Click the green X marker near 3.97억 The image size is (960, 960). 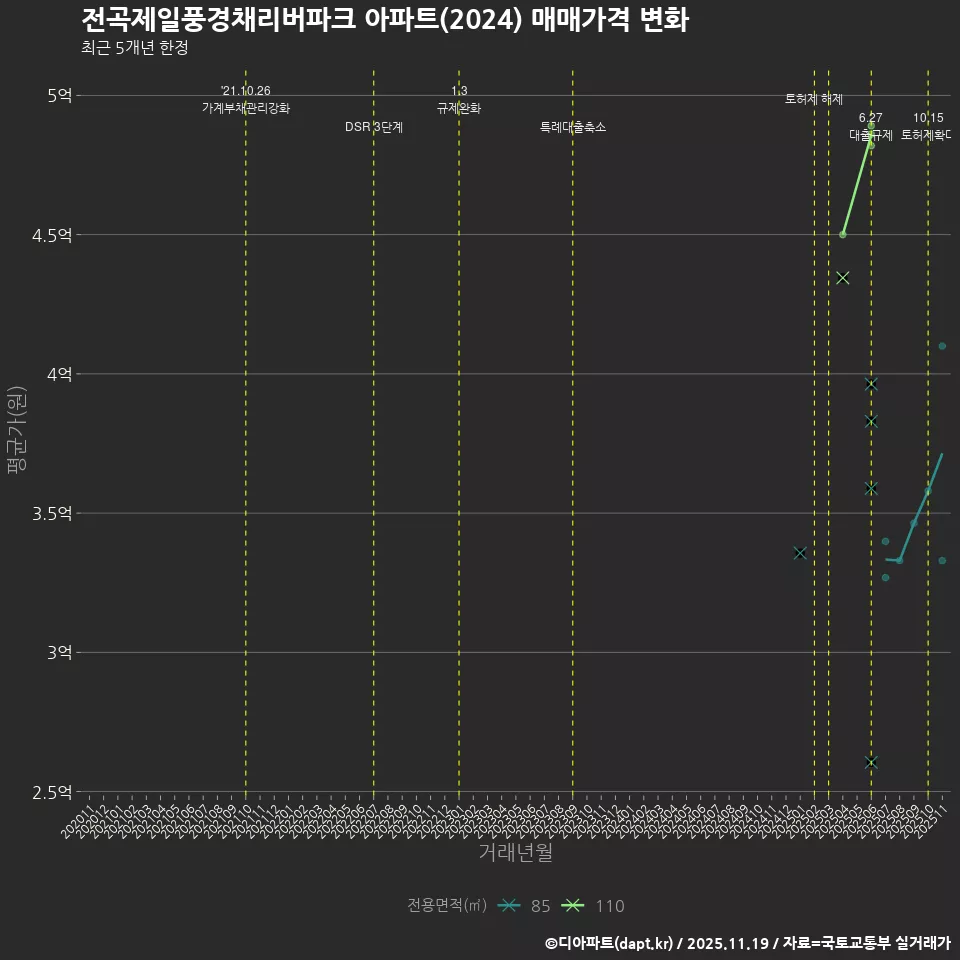870,383
